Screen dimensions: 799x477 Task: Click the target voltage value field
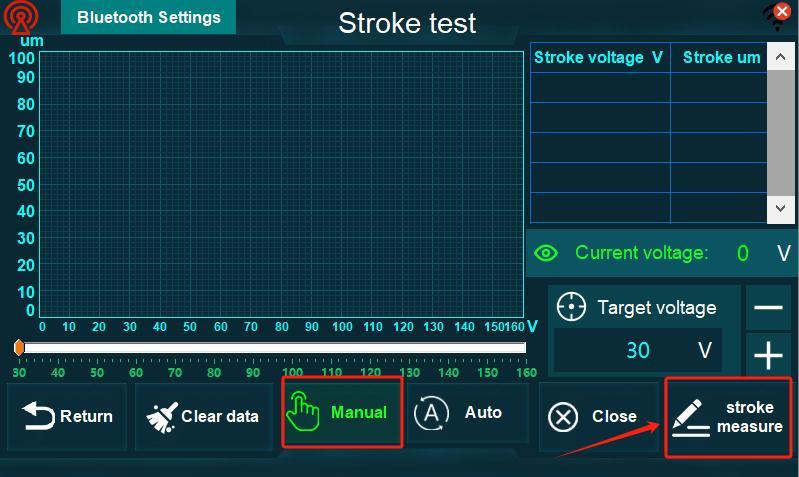click(638, 350)
